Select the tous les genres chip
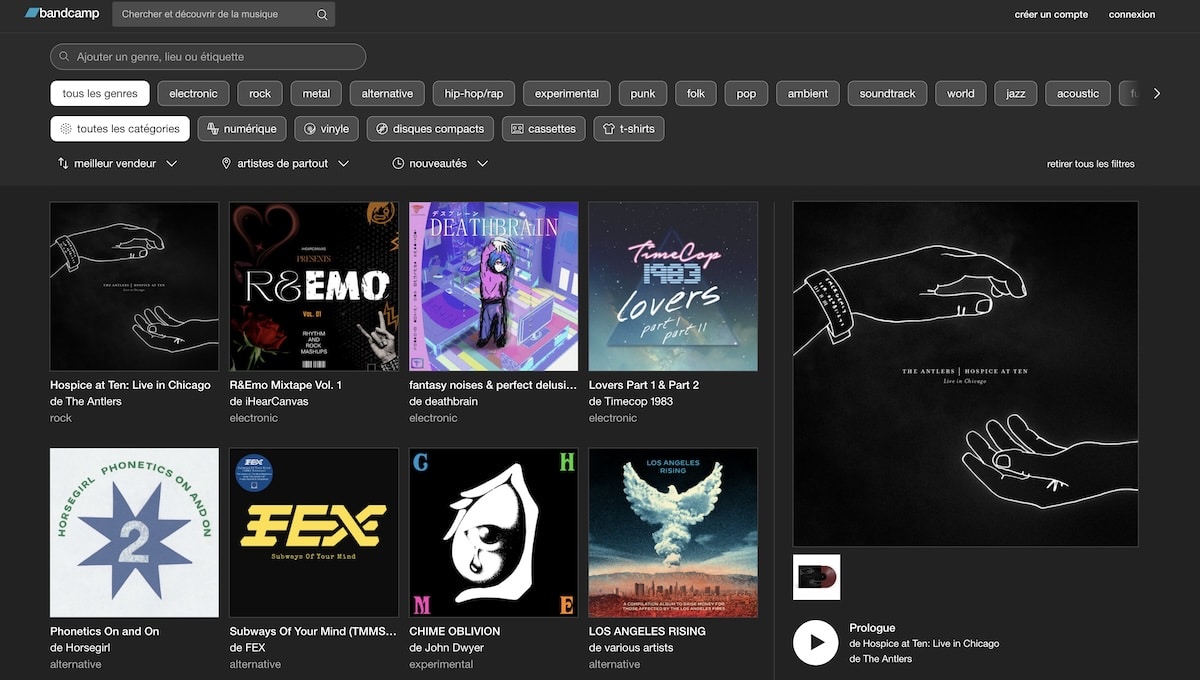This screenshot has width=1200, height=680. click(x=100, y=94)
